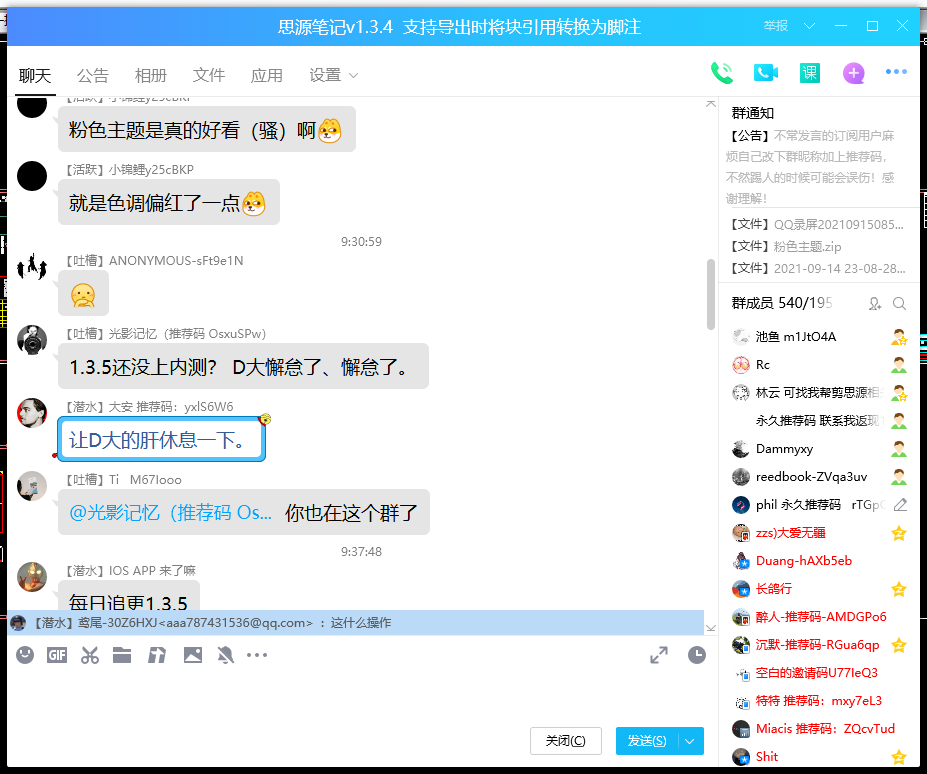Screen dimensions: 927x774
Task: Open the emoji picker
Action: [x=25, y=655]
